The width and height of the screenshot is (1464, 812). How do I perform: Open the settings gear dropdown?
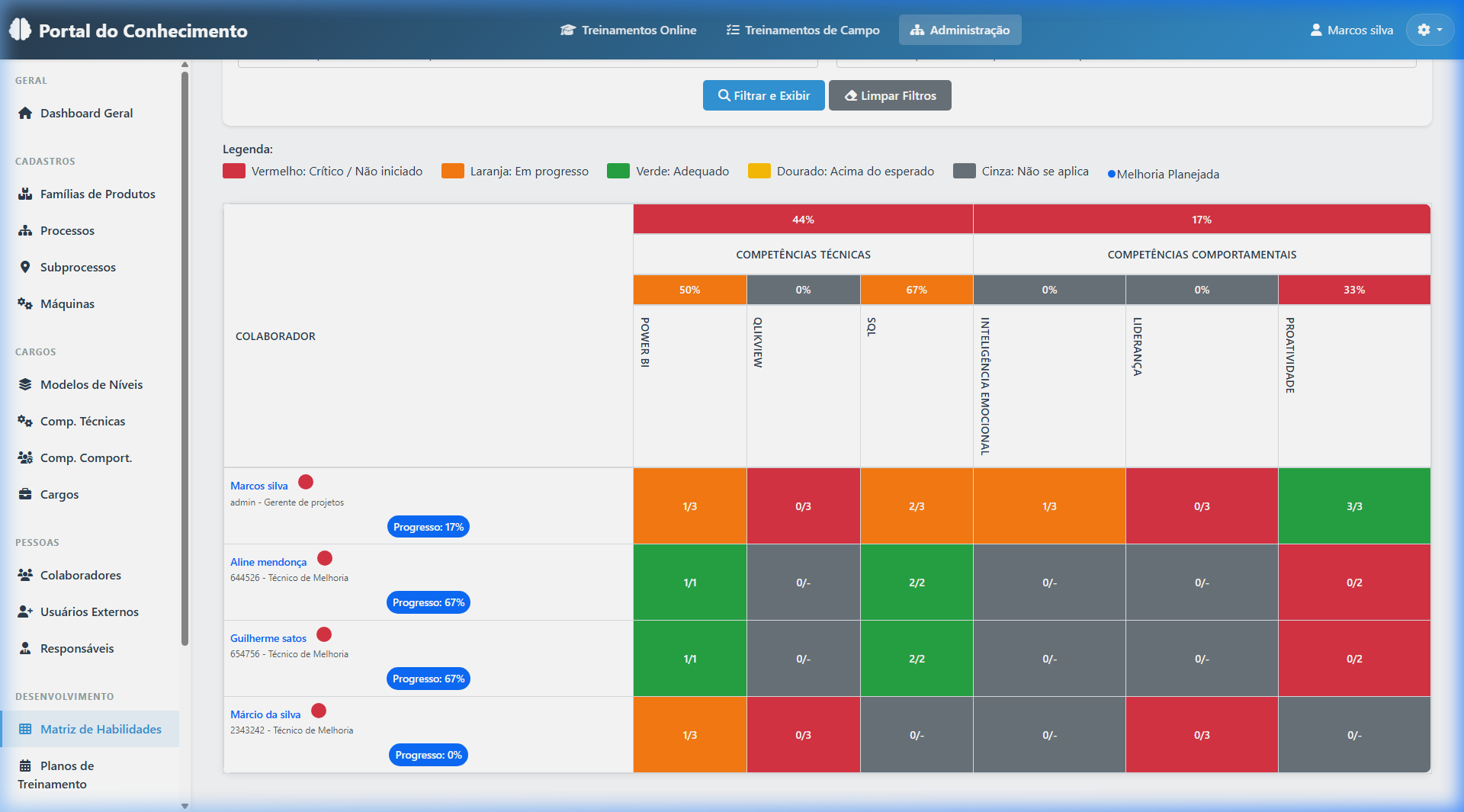[1429, 30]
